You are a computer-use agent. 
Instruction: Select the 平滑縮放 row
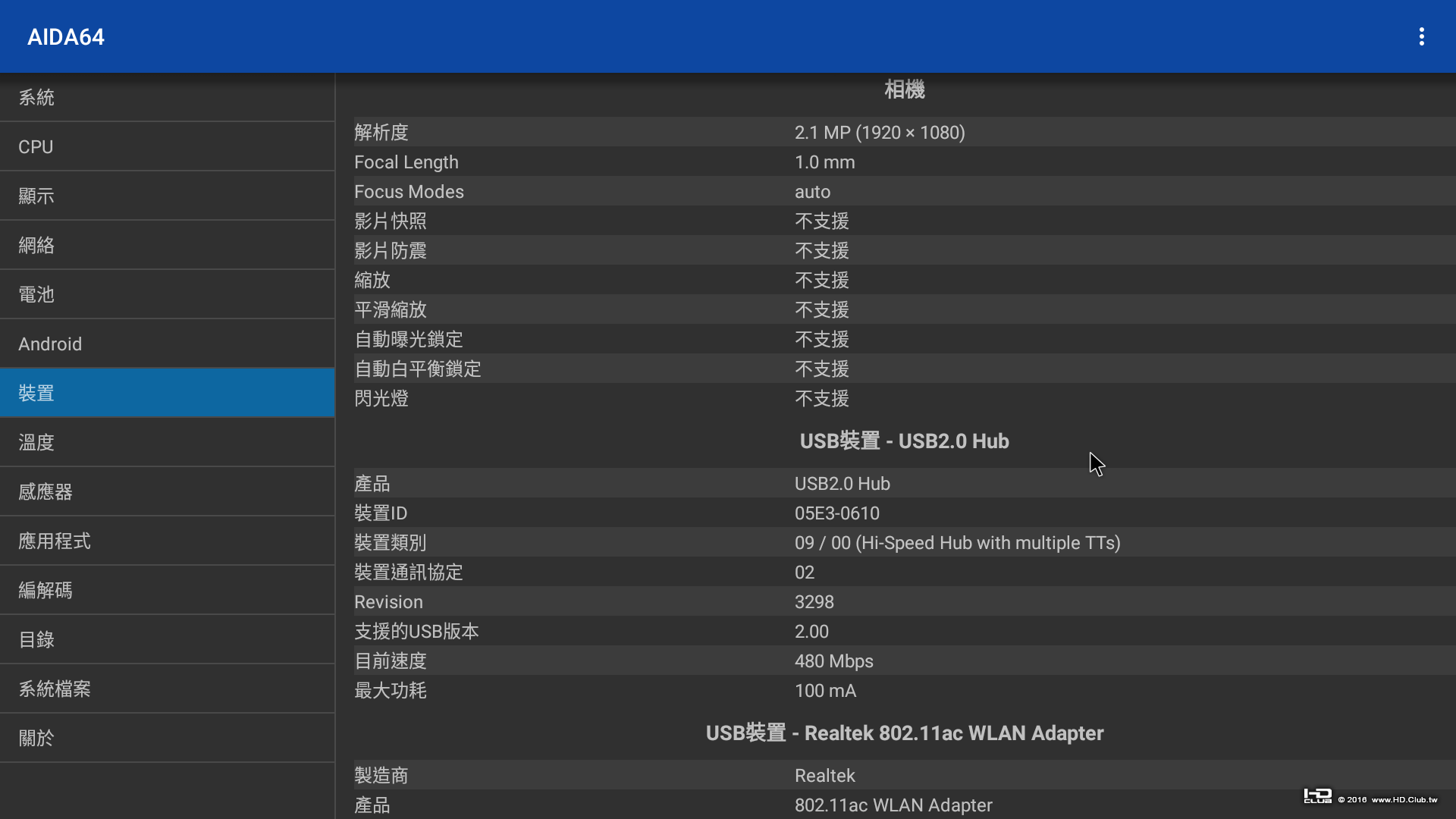905,309
